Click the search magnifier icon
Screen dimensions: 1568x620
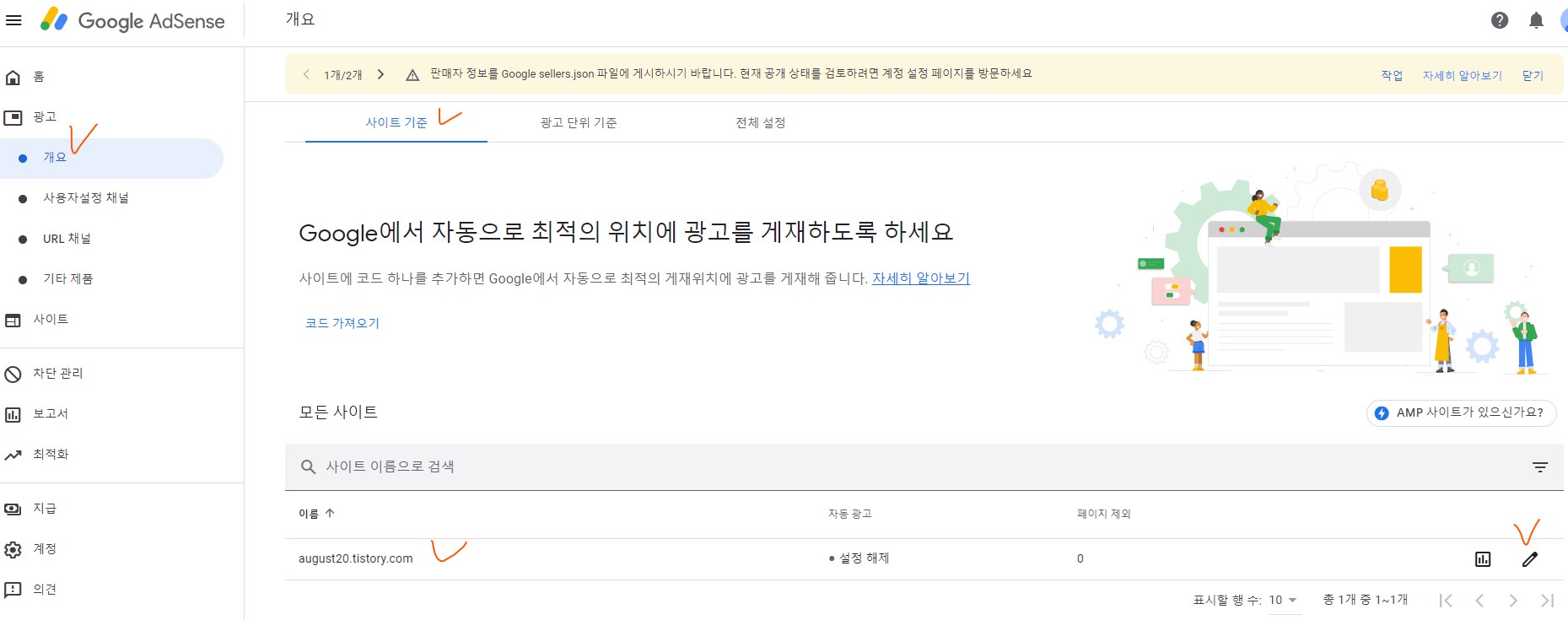coord(309,467)
